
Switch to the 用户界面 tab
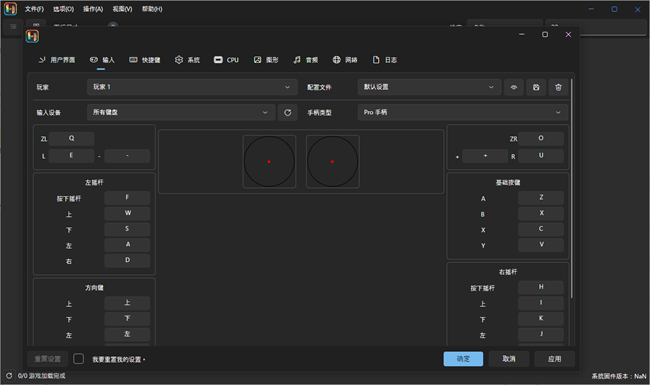57,60
